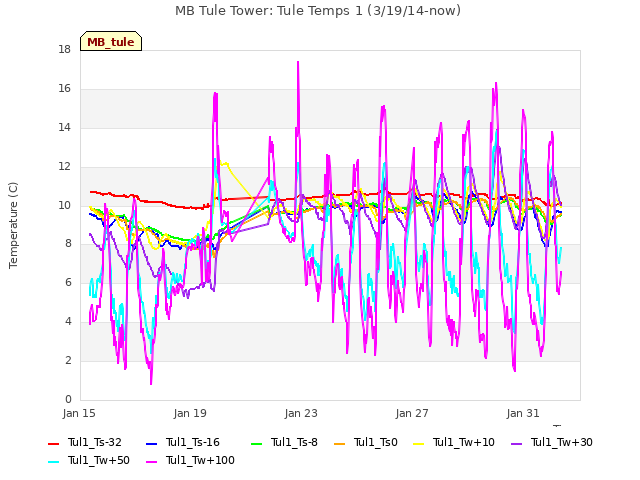
Task: Click the Jan 19 x-axis label
Action: (x=190, y=413)
